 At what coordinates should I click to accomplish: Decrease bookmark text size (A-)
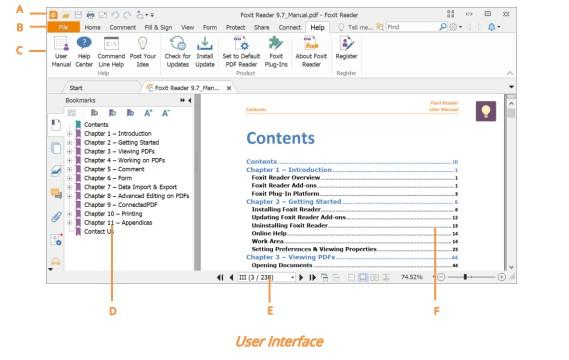point(166,113)
